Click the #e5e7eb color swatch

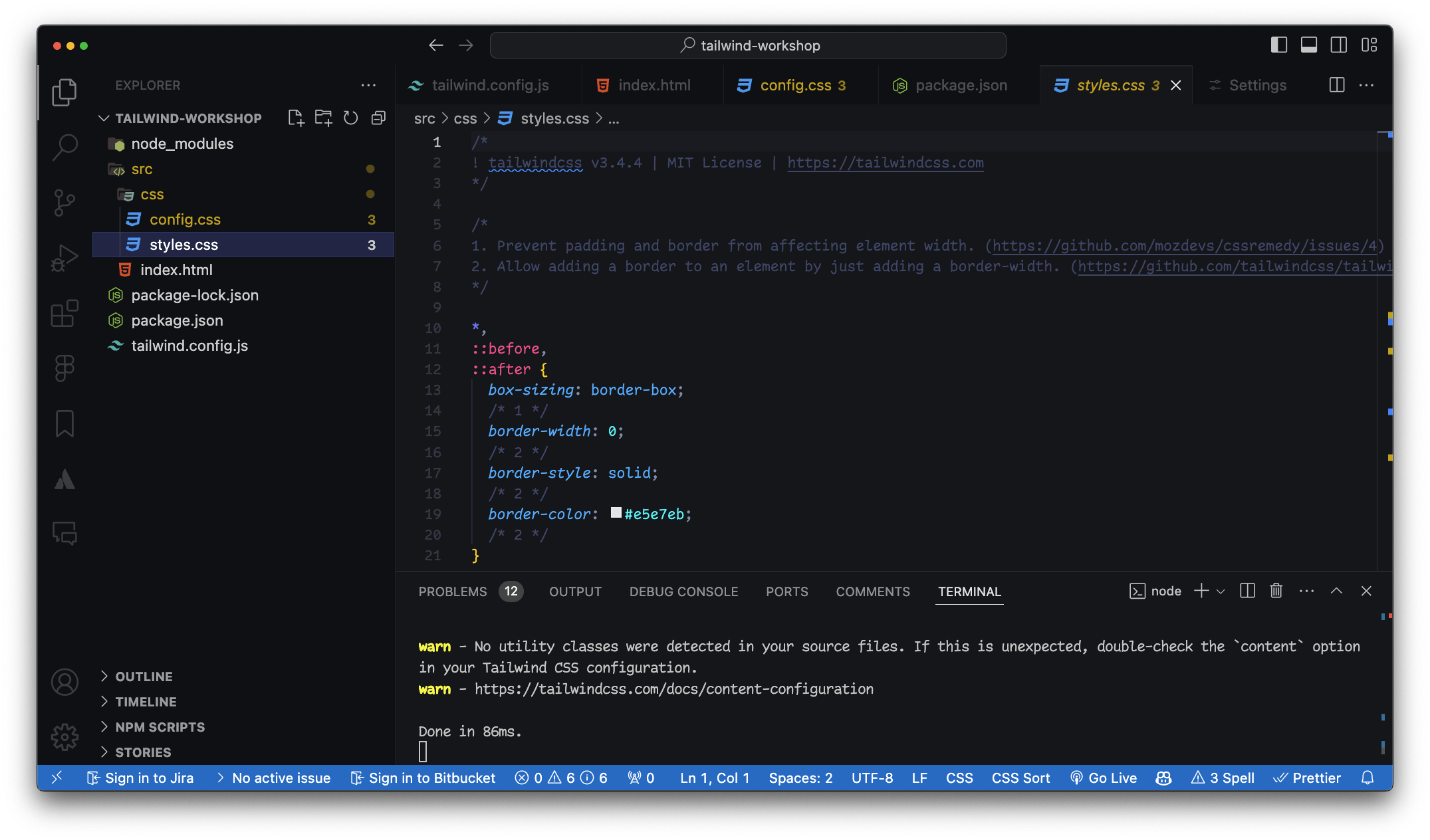point(616,513)
